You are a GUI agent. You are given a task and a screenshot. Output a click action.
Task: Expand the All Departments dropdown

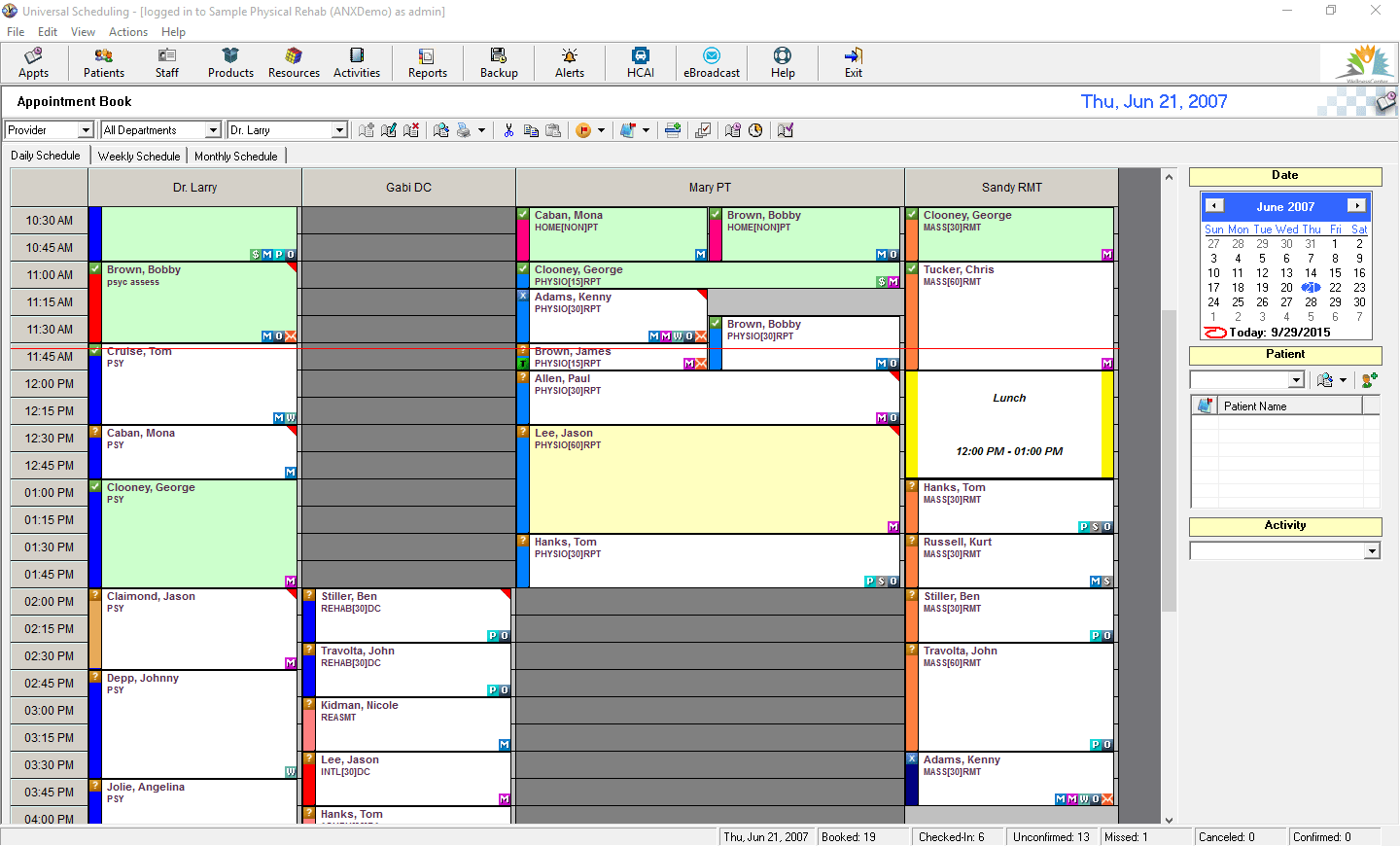pos(214,130)
